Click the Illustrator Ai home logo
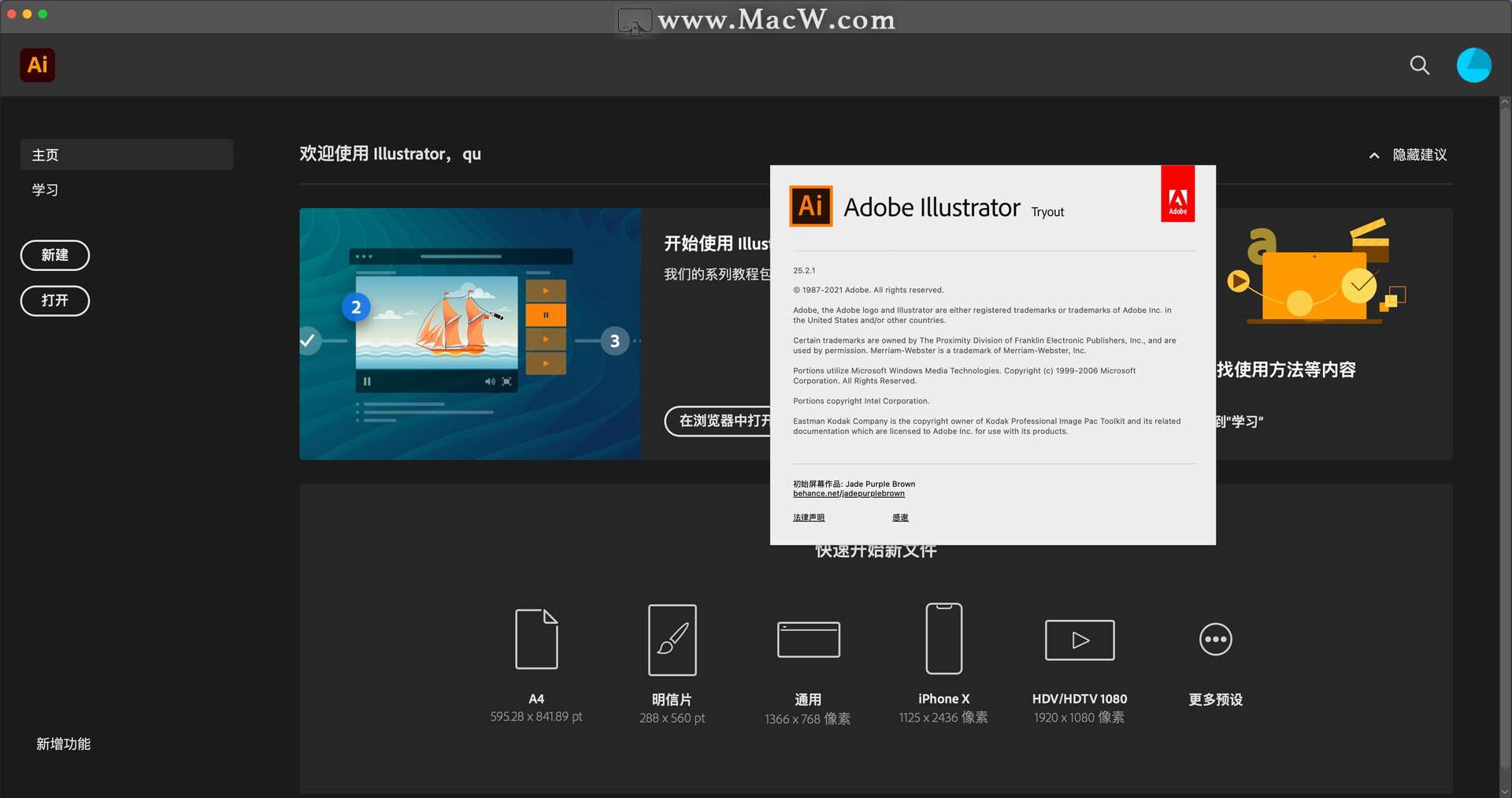Viewport: 1512px width, 798px height. (x=38, y=65)
